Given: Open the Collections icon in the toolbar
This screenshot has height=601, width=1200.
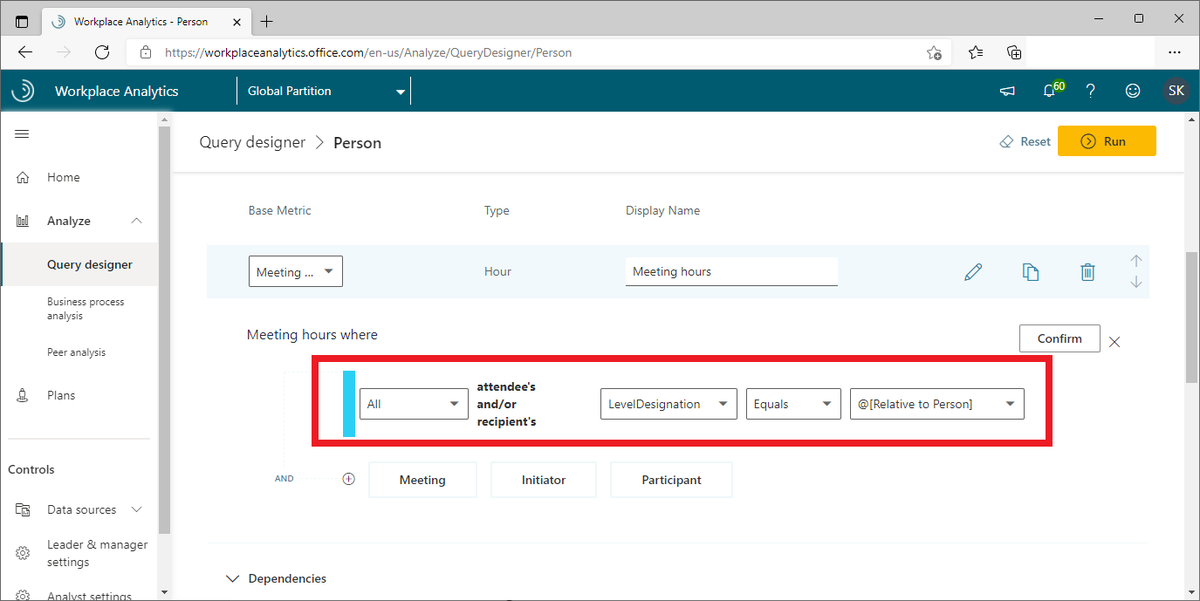Looking at the screenshot, I should (1014, 52).
